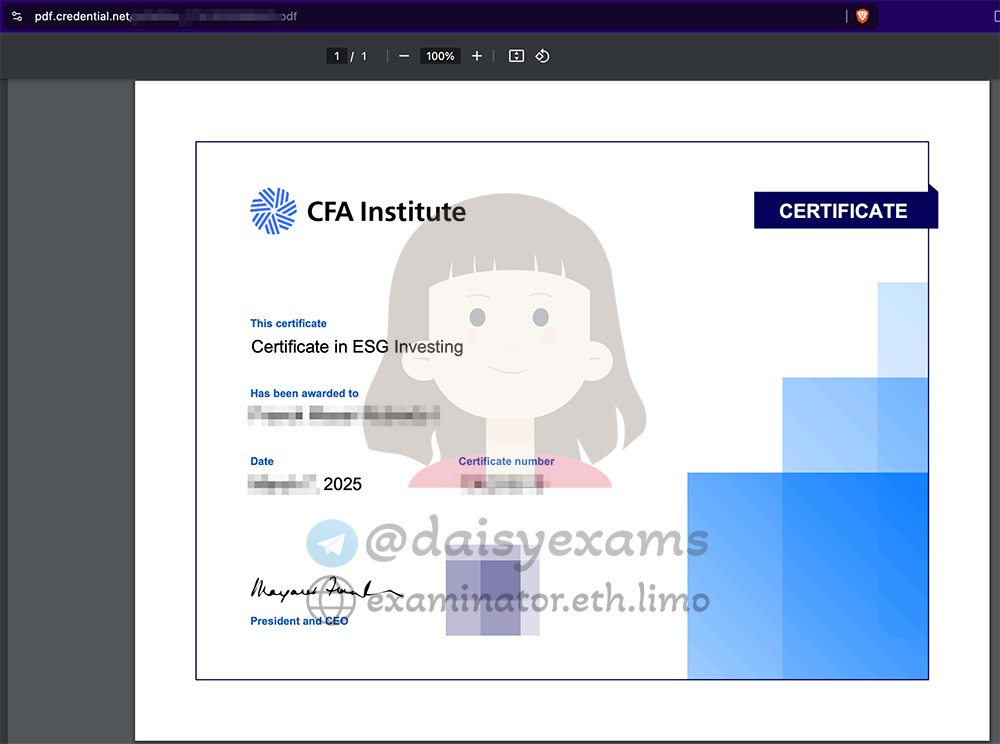Viewport: 1000px width, 744px height.
Task: Click the @daisyexams watermark text
Action: pos(537,541)
